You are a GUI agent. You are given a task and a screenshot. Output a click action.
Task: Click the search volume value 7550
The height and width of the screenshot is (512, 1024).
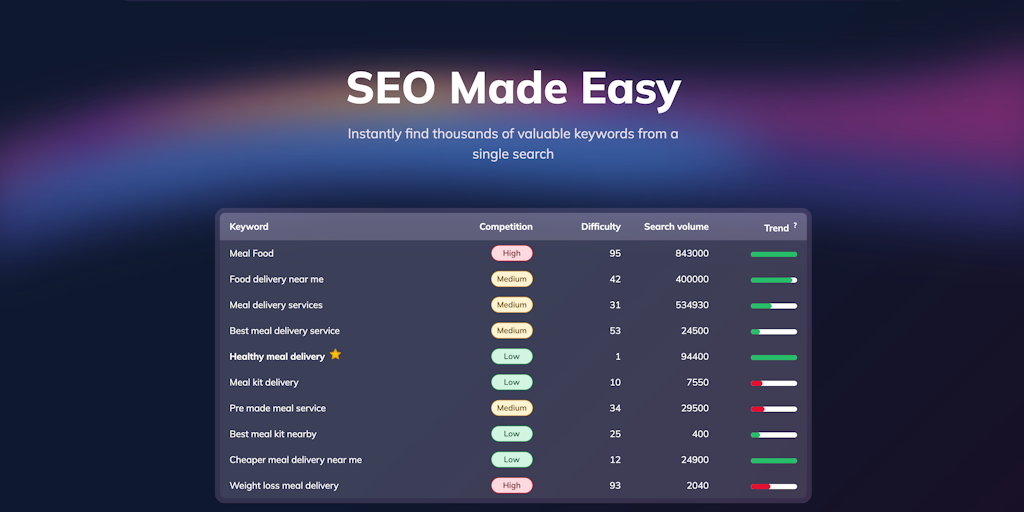tap(697, 382)
